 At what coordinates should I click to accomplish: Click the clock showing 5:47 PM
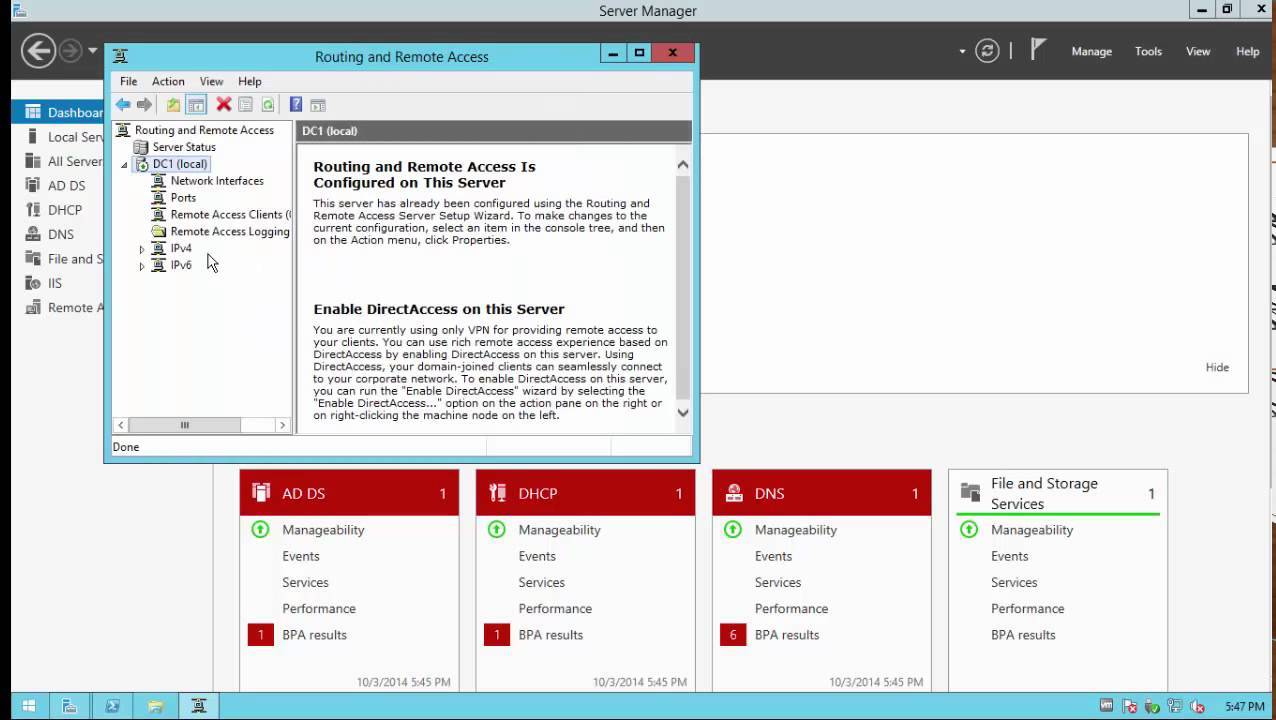1244,706
